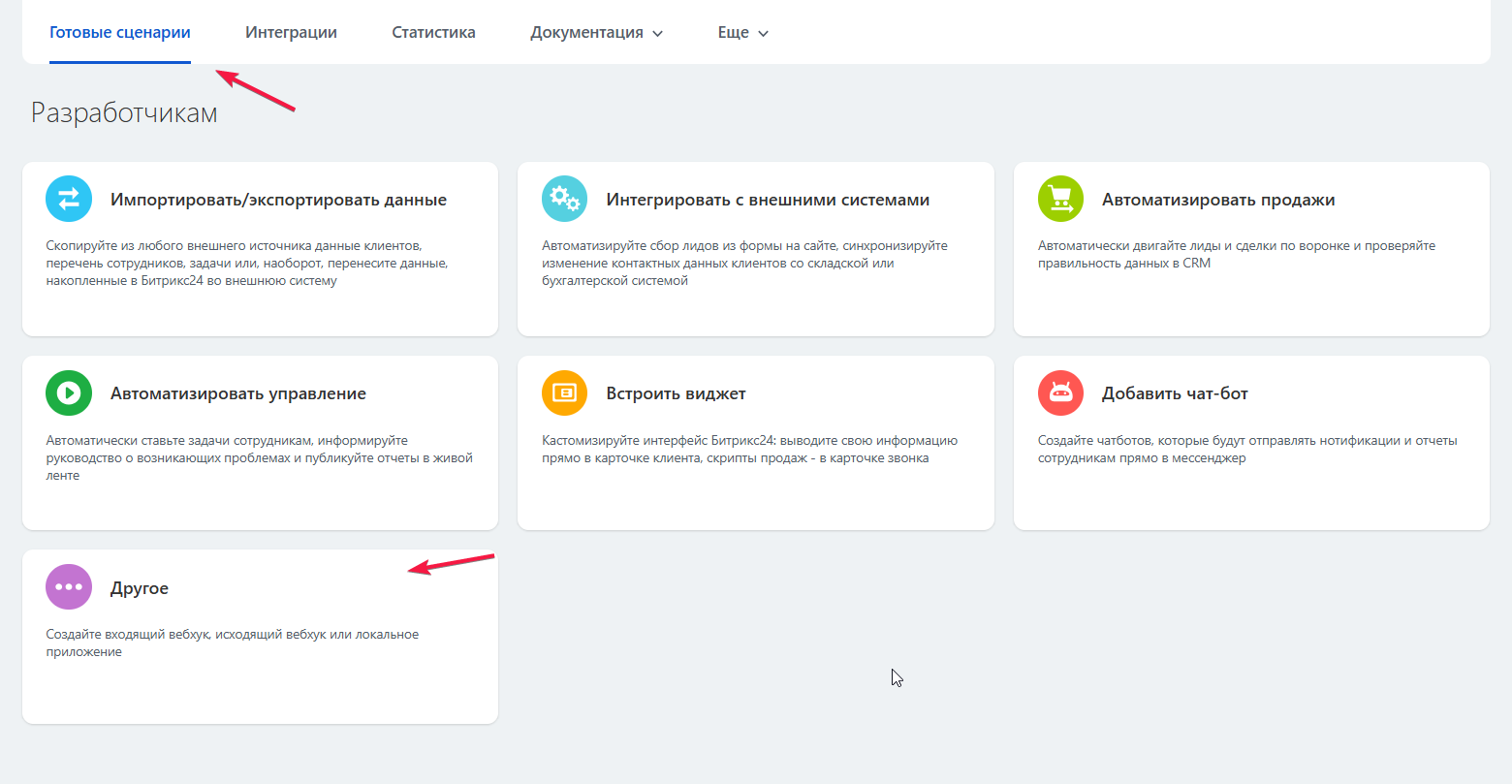Expand the Еще dropdown menu
Image resolution: width=1512 pixels, height=784 pixels.
pyautogui.click(x=733, y=33)
